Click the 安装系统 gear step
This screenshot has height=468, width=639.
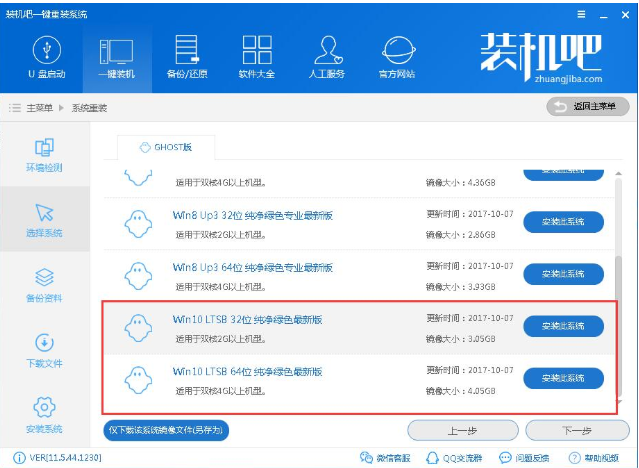click(44, 415)
